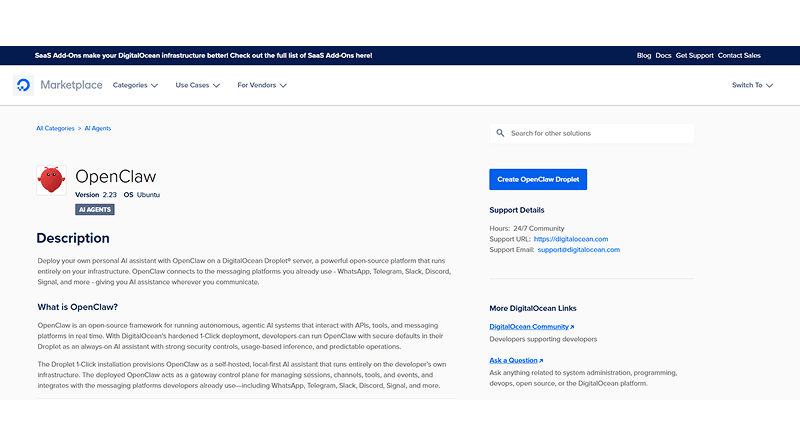Image resolution: width=800 pixels, height=445 pixels.
Task: Click the Support Details heading
Action: [x=517, y=210]
